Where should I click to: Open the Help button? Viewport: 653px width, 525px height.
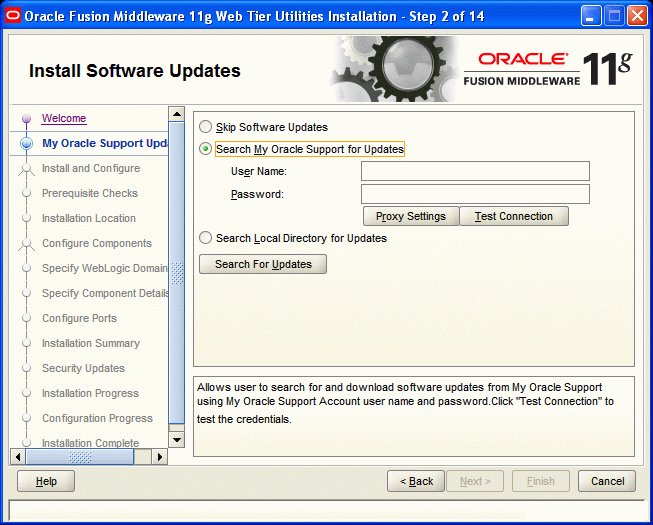pyautogui.click(x=46, y=481)
